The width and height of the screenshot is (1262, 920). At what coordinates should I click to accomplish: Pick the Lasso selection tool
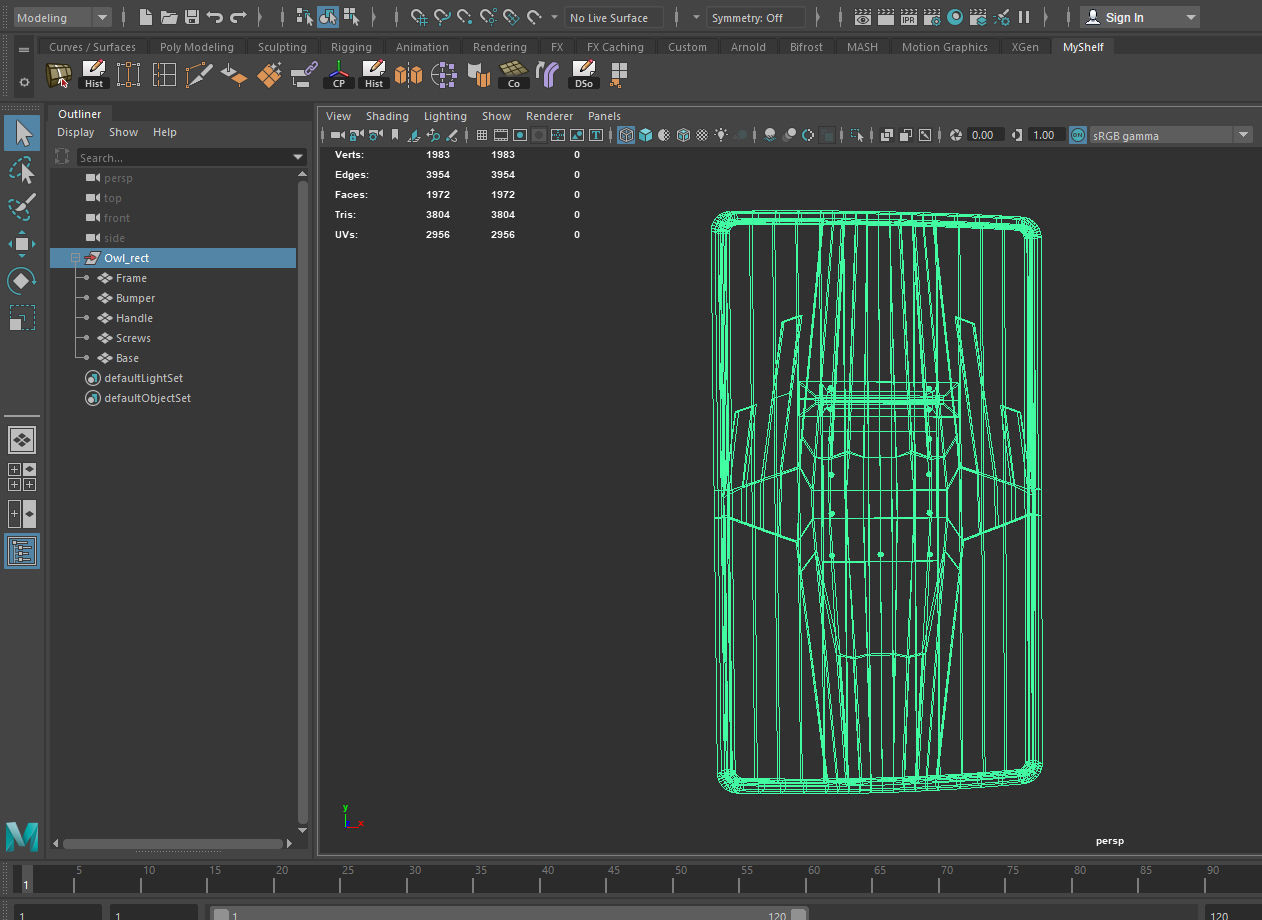pyautogui.click(x=22, y=171)
